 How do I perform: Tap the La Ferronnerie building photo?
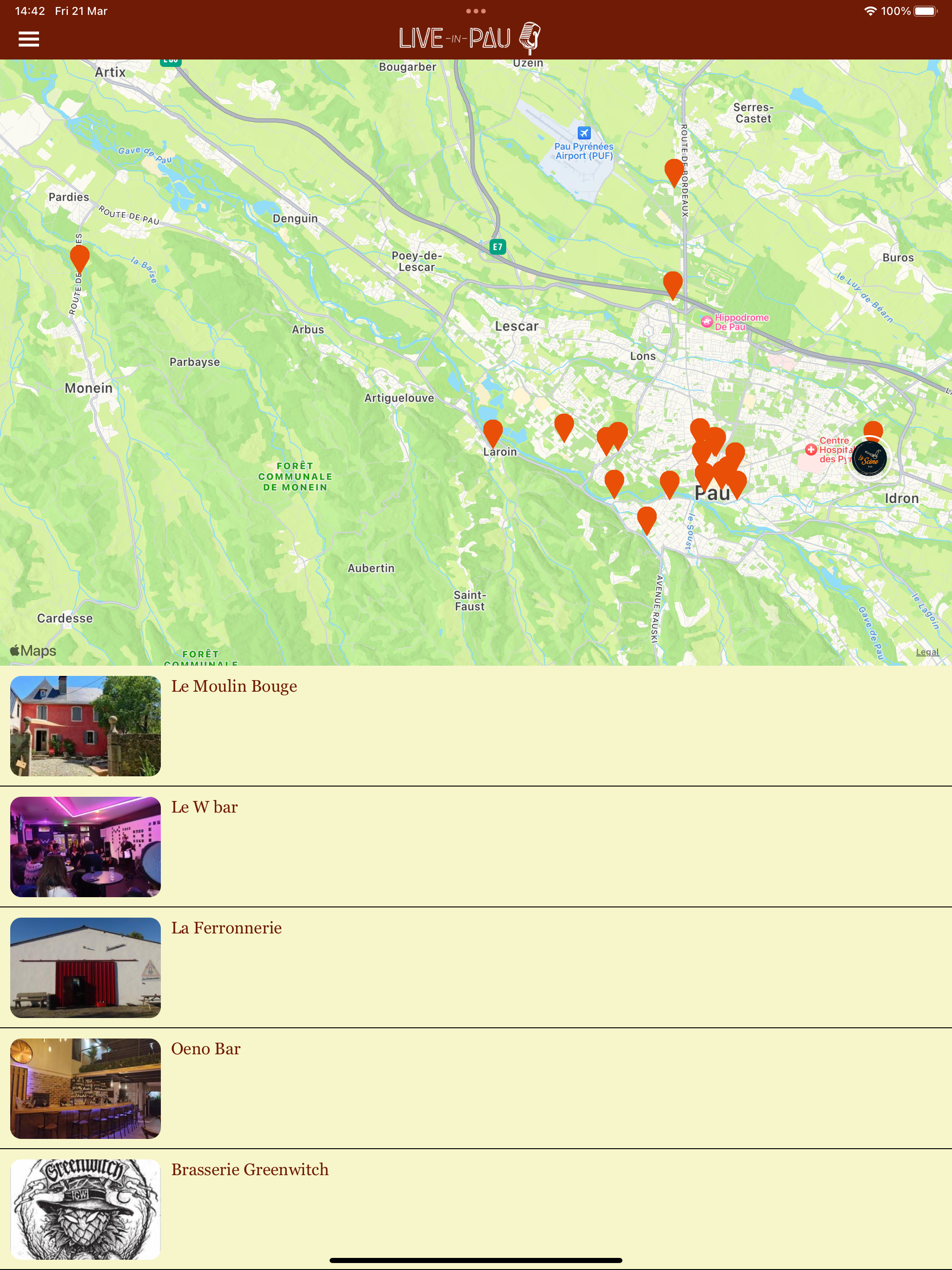point(86,967)
